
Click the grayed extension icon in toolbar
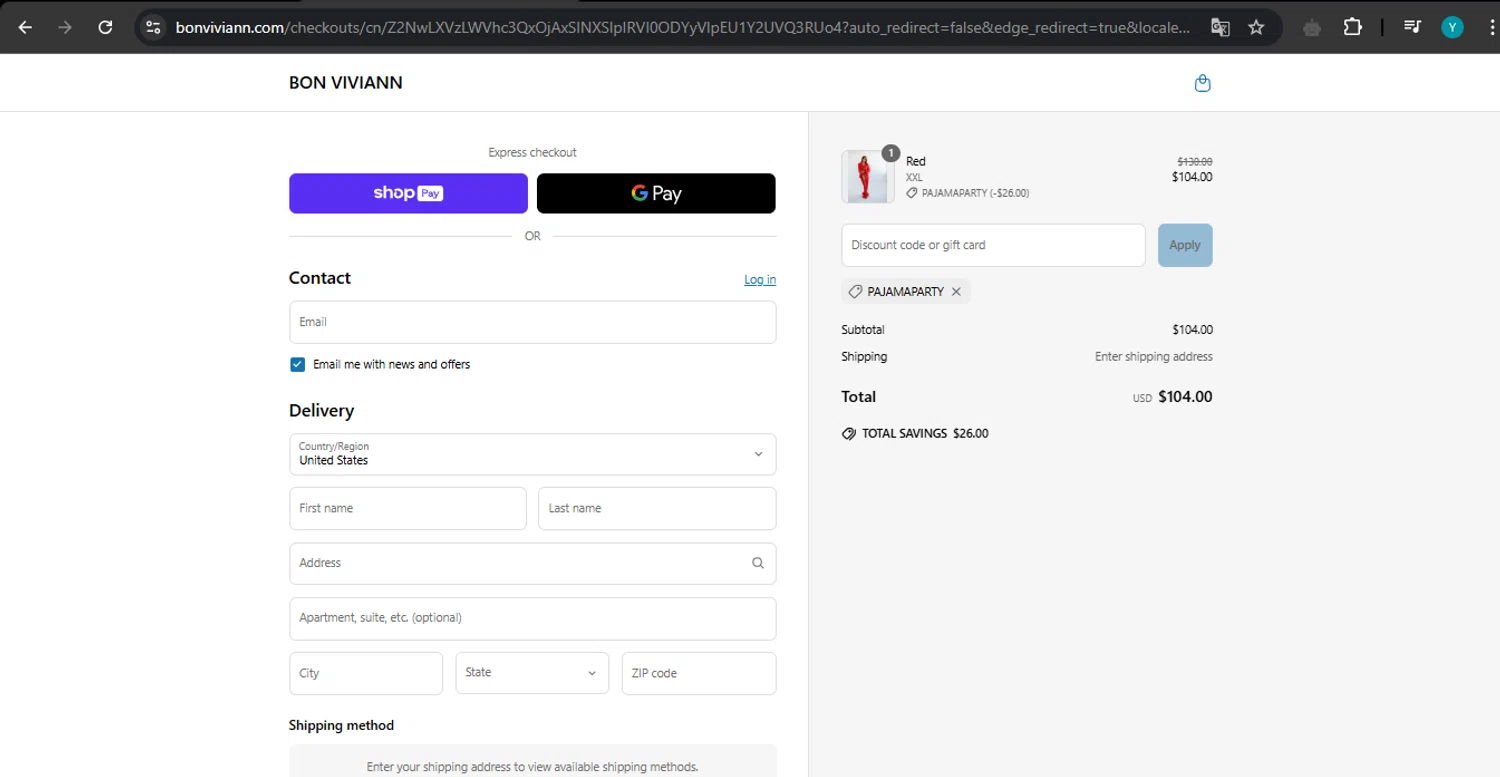1312,27
